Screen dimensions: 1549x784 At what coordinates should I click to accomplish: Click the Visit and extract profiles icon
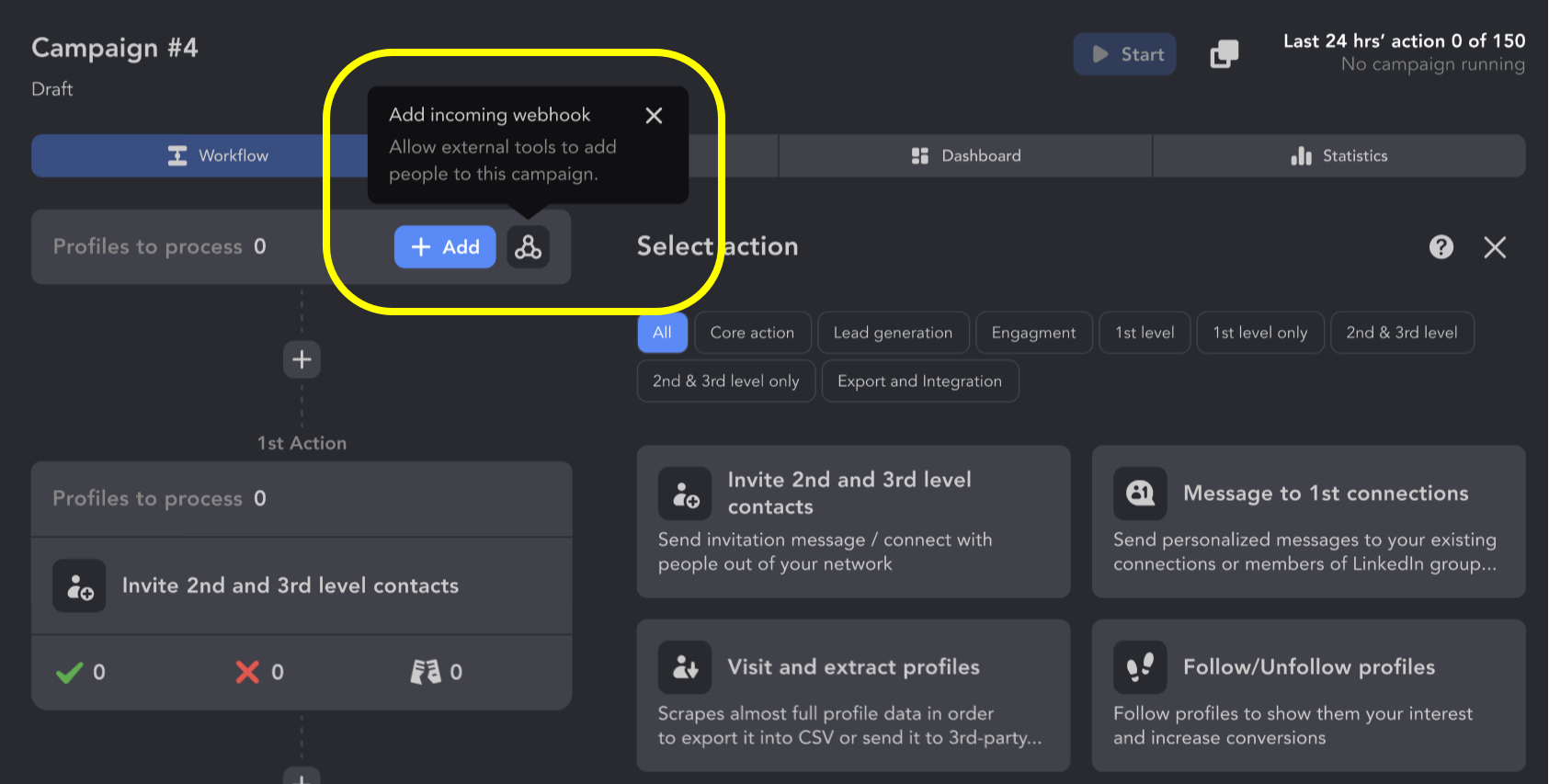click(x=685, y=667)
